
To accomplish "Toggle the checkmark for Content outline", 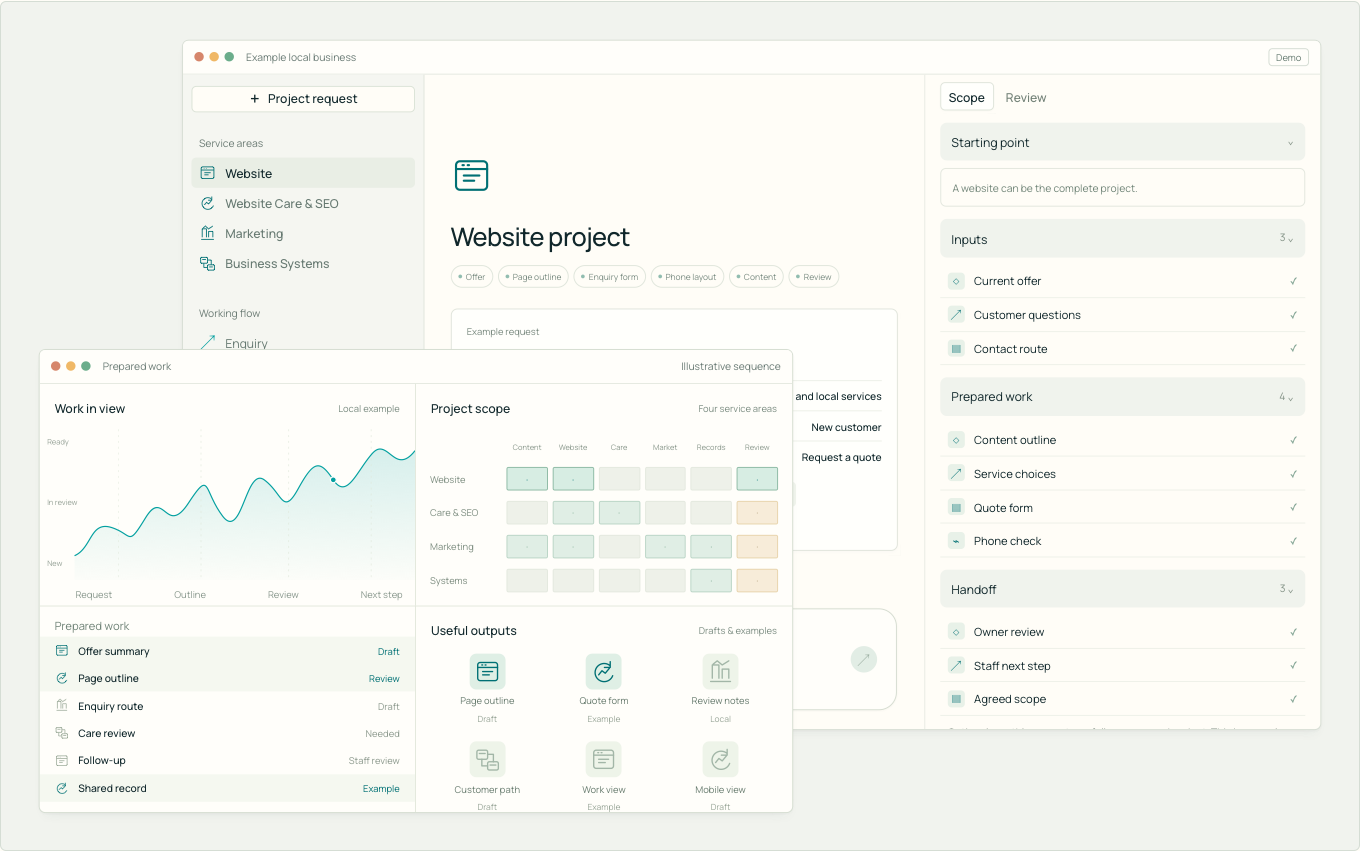I will [1293, 440].
